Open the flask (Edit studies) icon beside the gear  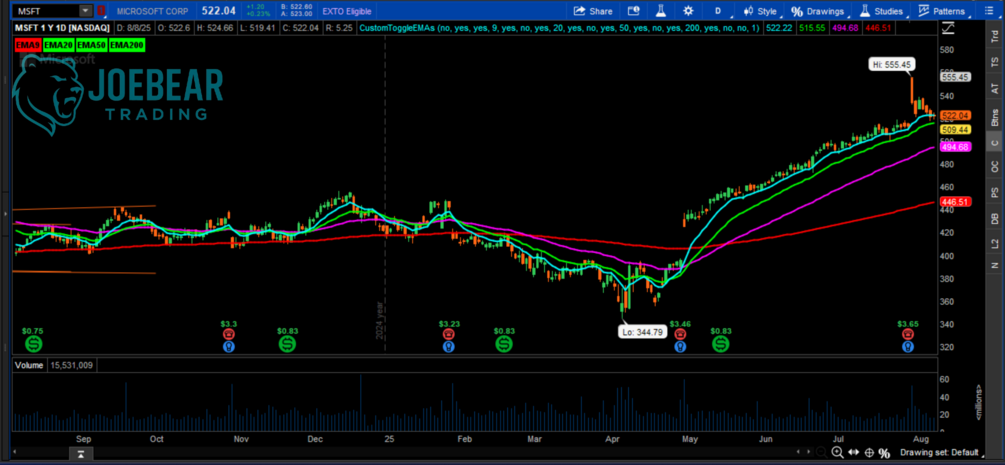point(661,11)
